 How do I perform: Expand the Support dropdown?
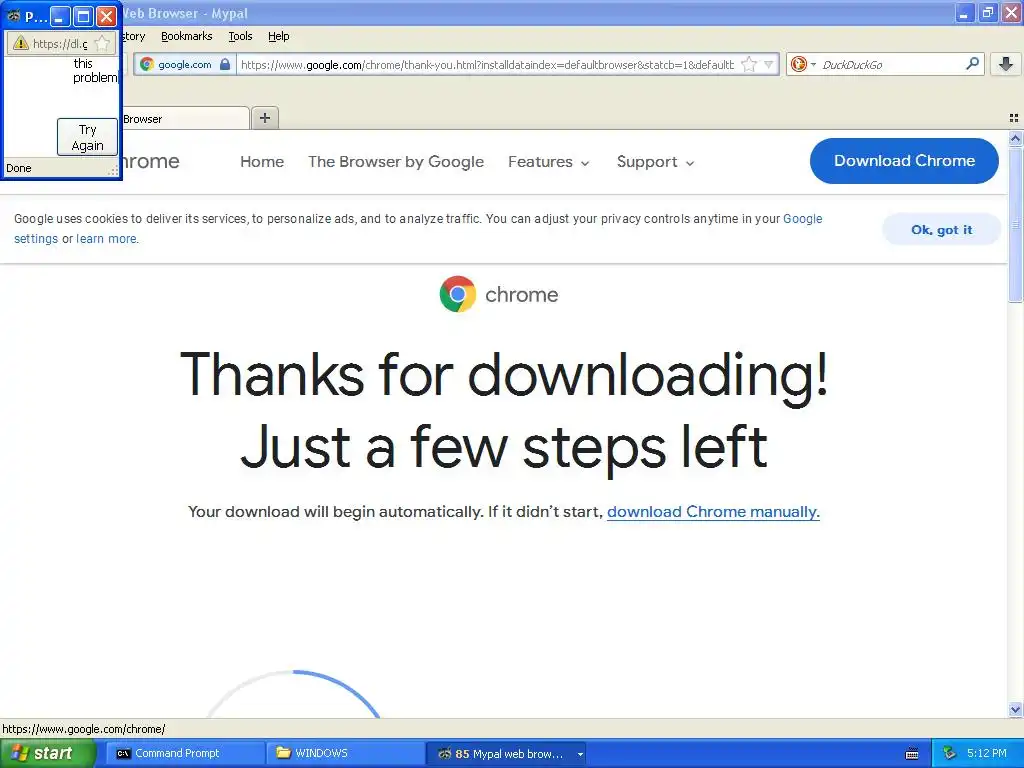(x=656, y=162)
